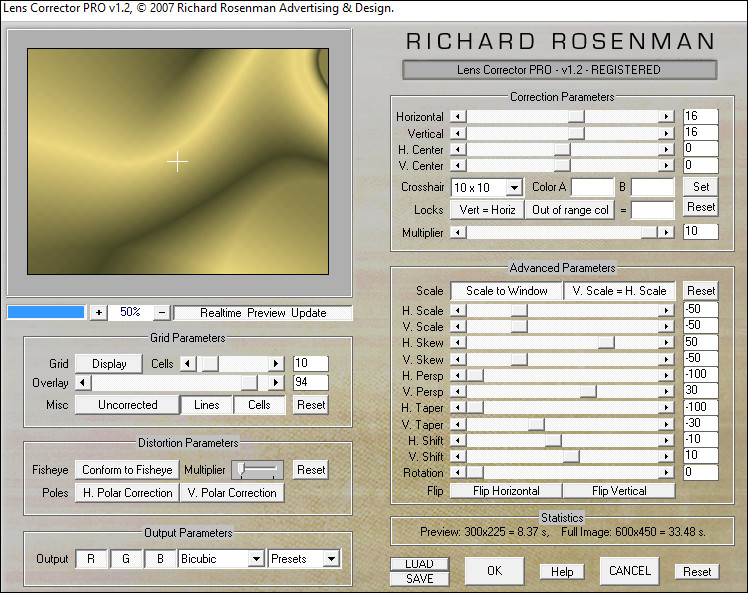
Task: Click the Fisheye Multiplier slider
Action: 258,470
